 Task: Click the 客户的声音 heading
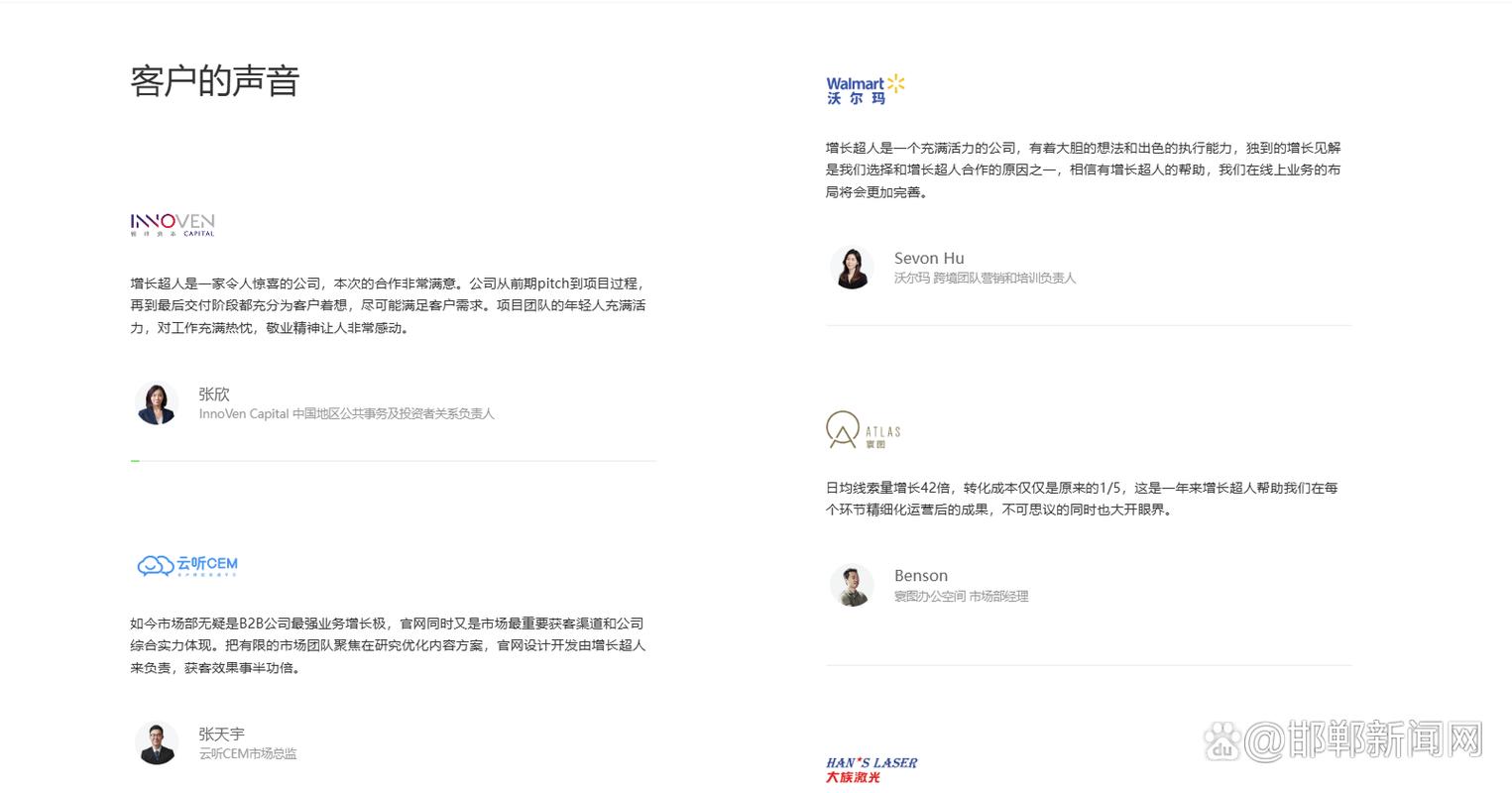tap(215, 80)
